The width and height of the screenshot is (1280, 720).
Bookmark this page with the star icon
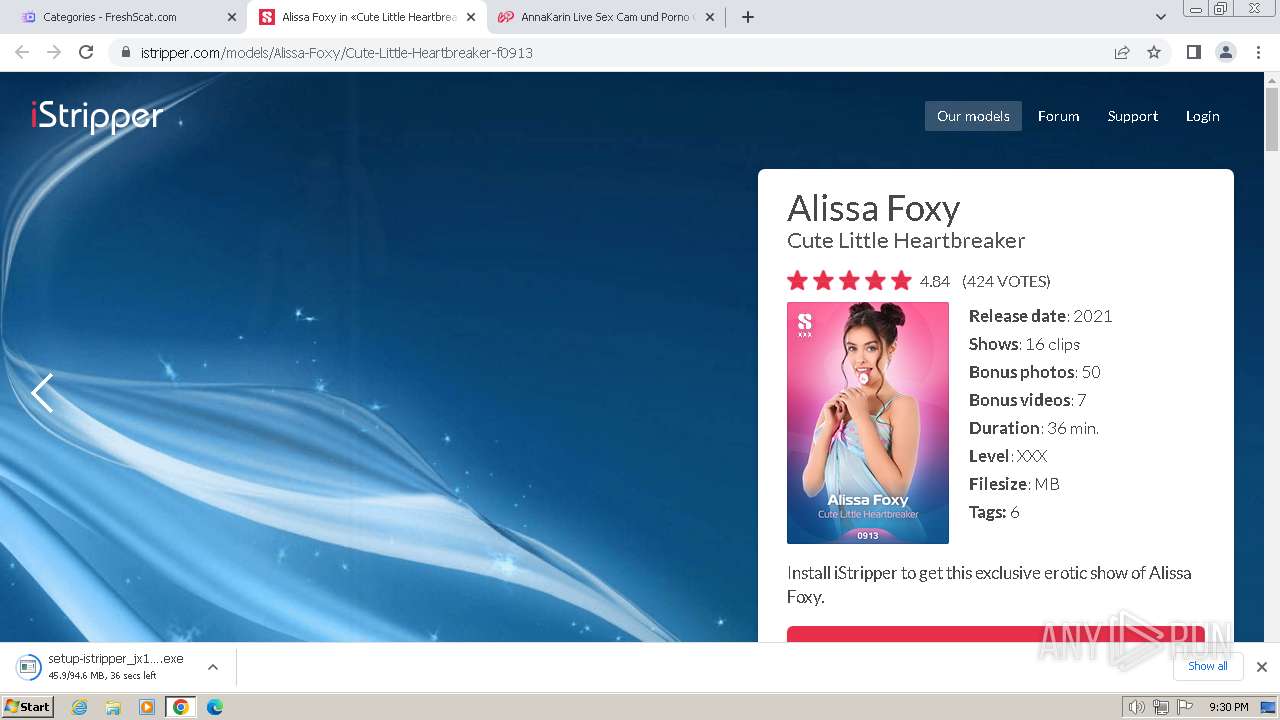[1154, 52]
